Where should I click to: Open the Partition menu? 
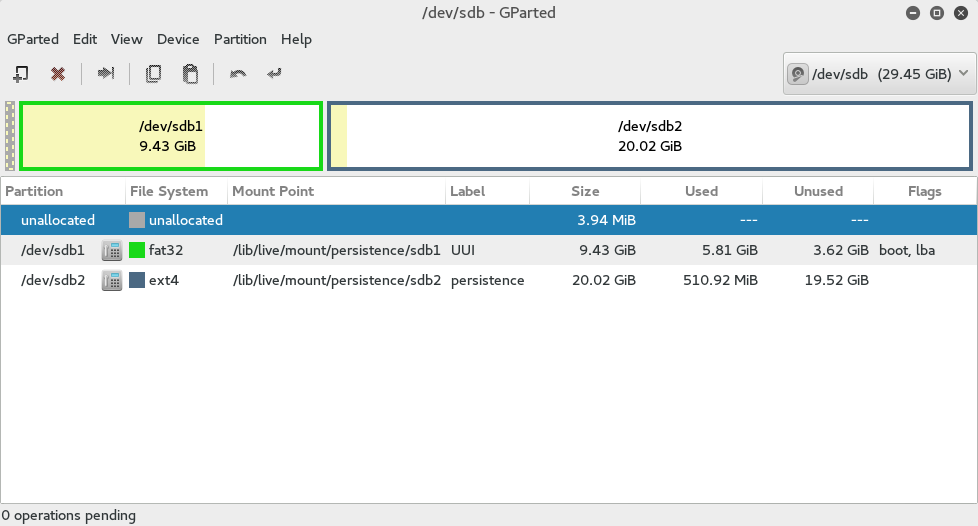tap(240, 39)
